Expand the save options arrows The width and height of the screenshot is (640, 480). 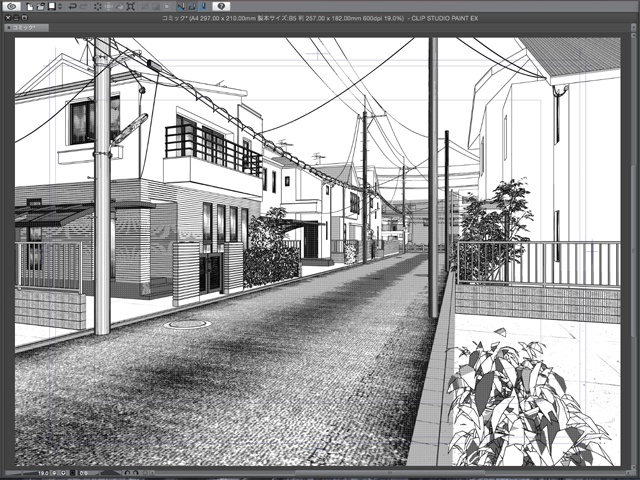tap(60, 6)
